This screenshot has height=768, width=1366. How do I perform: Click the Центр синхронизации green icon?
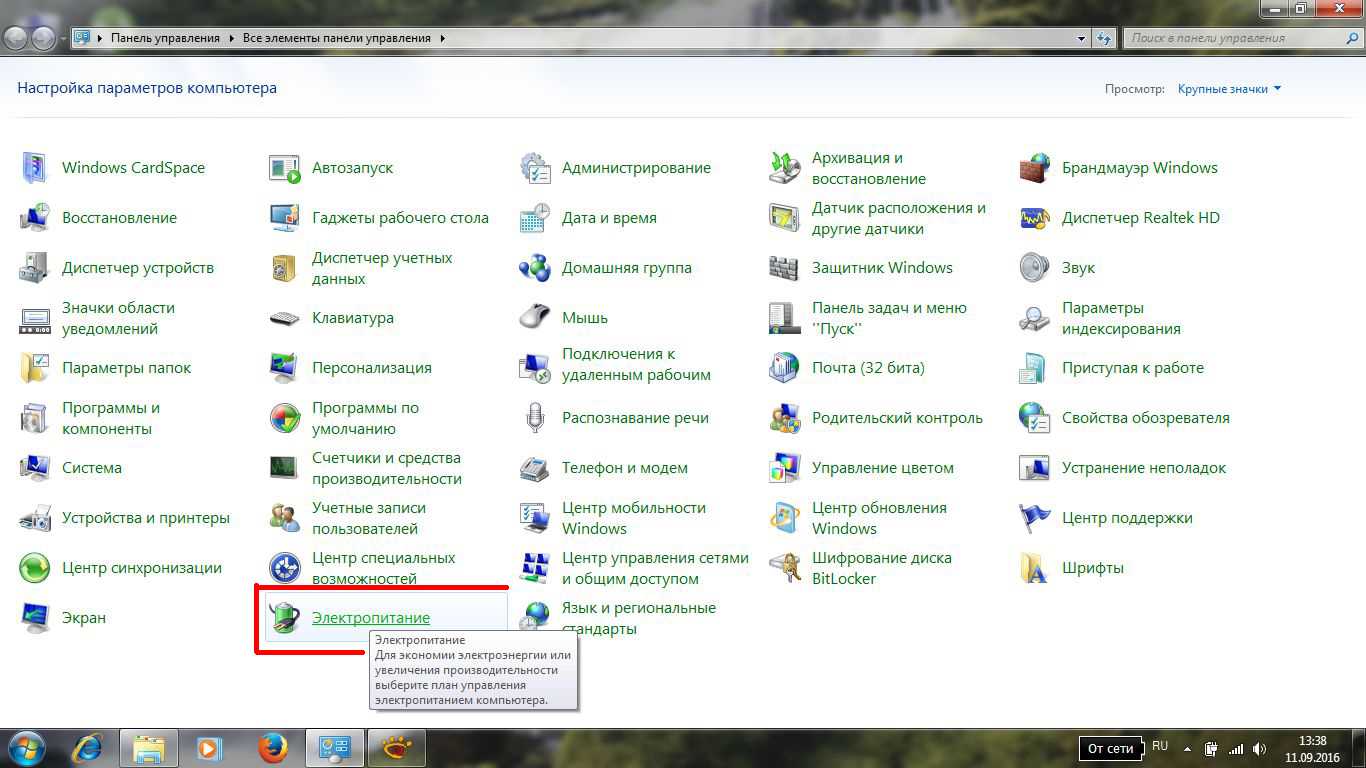[x=35, y=568]
